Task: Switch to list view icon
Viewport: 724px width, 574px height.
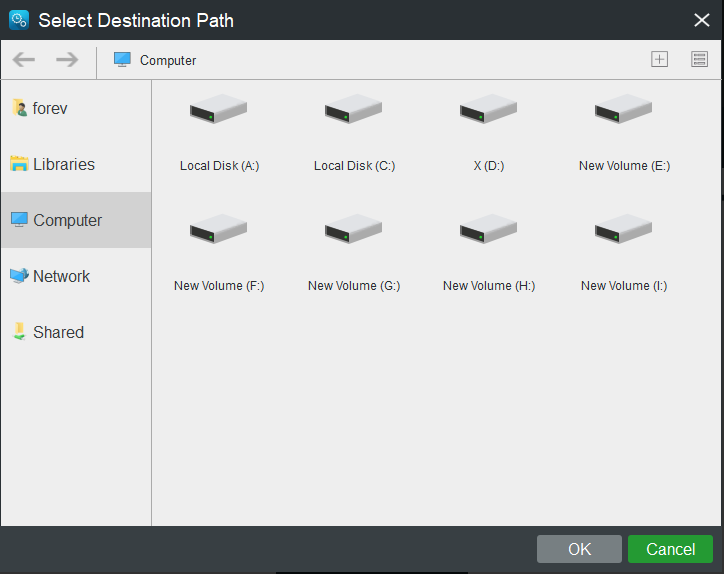Action: click(699, 59)
